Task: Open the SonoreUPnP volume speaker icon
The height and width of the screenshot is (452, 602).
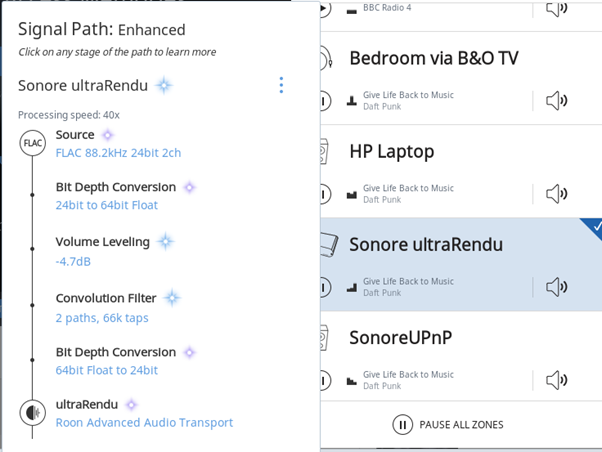Action: (x=557, y=380)
